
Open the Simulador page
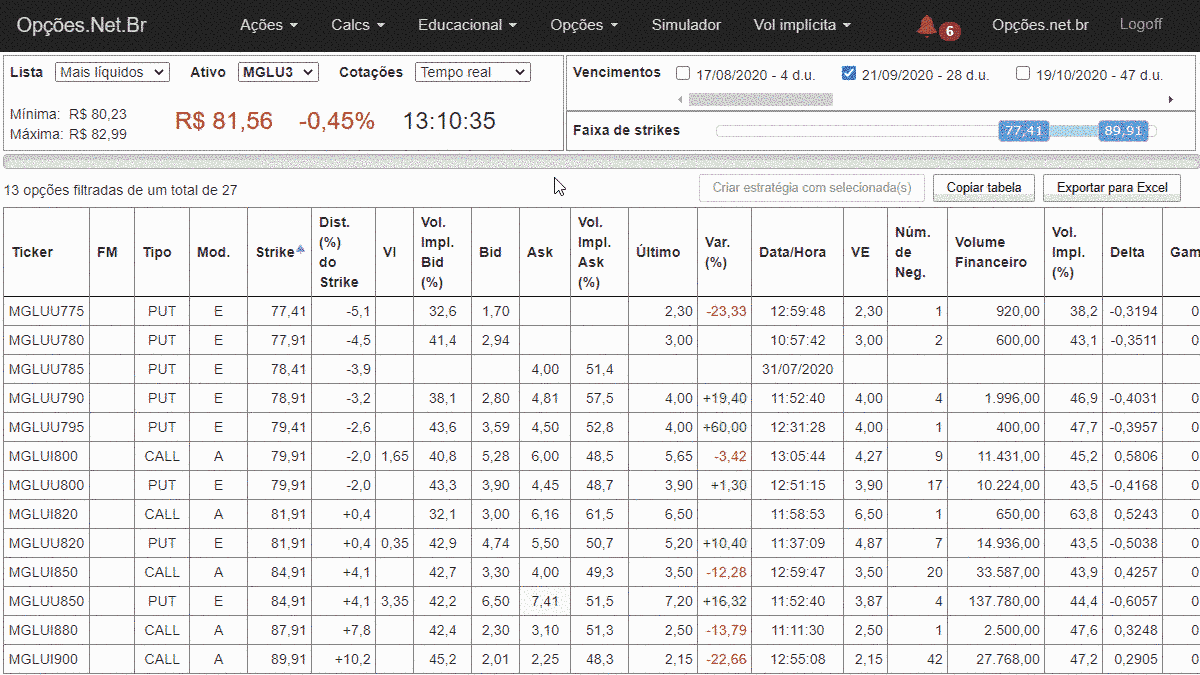coord(686,25)
